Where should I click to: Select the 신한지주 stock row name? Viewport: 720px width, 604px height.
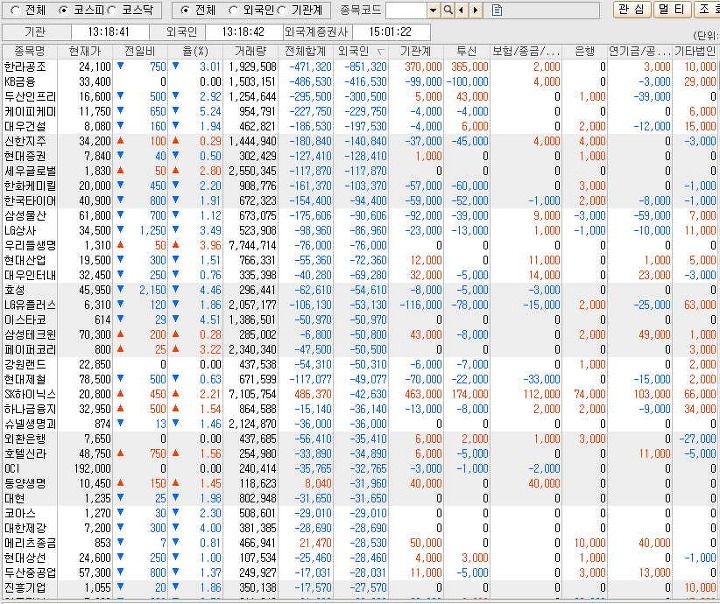click(25, 141)
